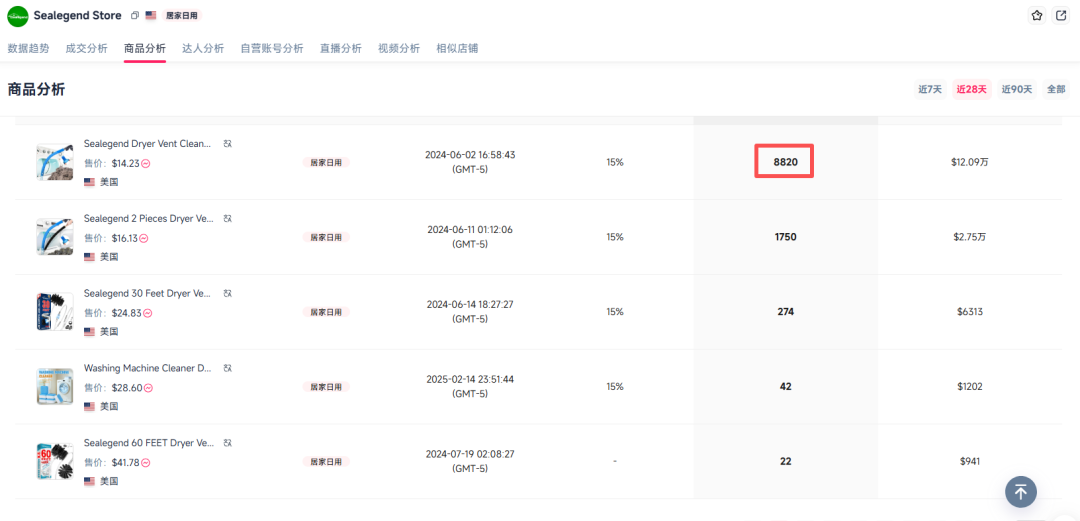Select the 近7天 time range
The width and height of the screenshot is (1080, 521).
coord(929,89)
